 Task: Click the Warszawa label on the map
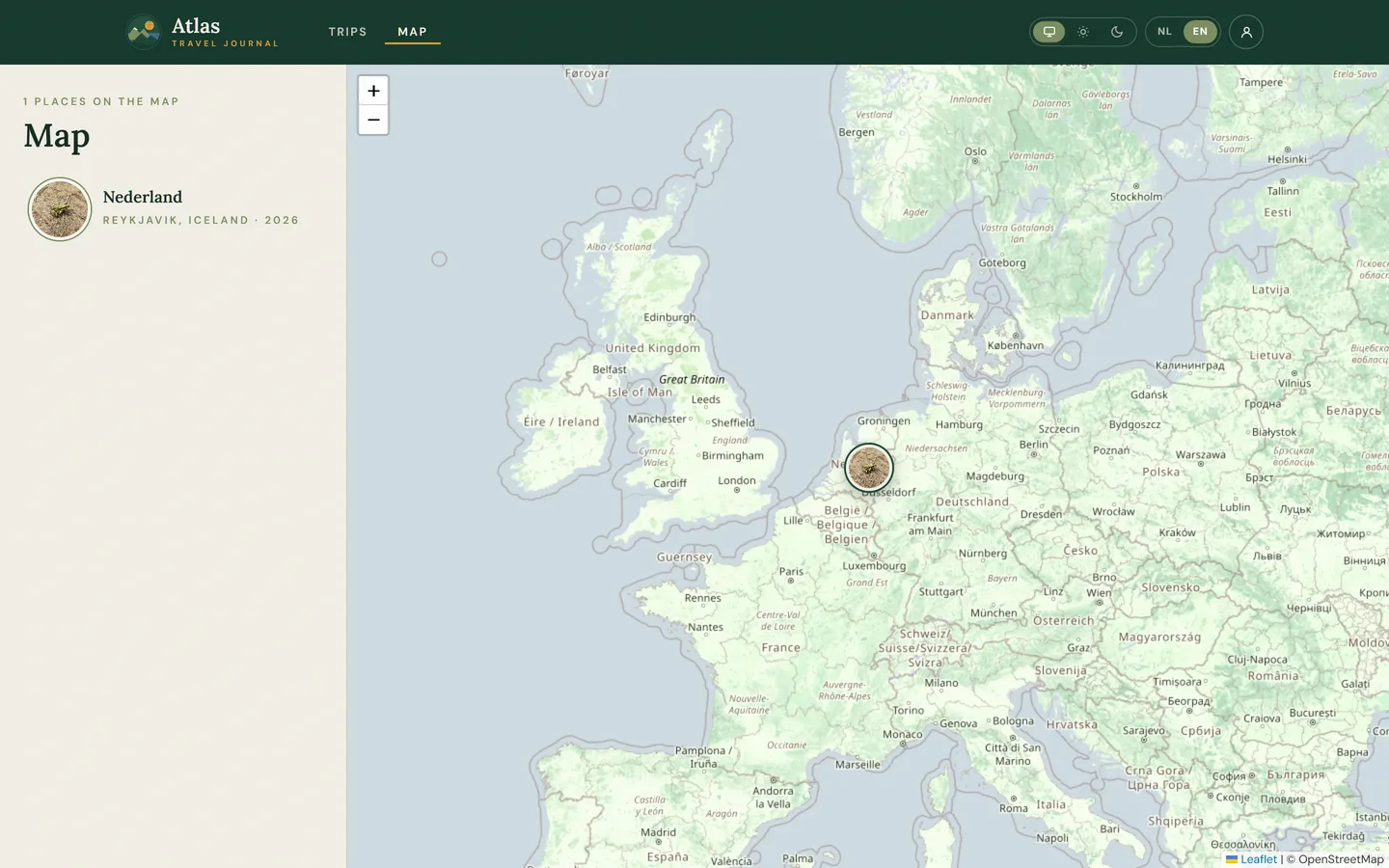[1201, 454]
